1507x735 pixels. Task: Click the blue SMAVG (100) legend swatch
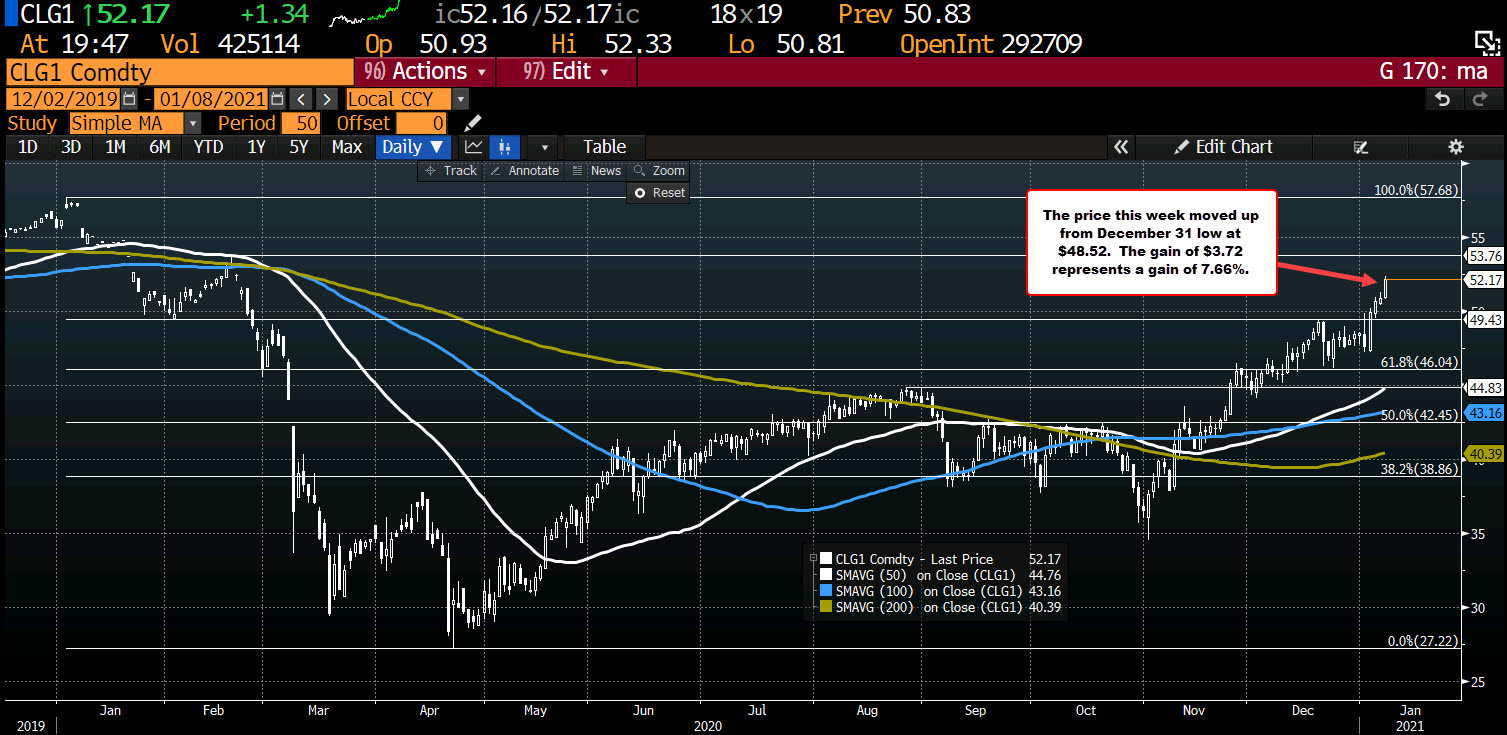tap(825, 591)
